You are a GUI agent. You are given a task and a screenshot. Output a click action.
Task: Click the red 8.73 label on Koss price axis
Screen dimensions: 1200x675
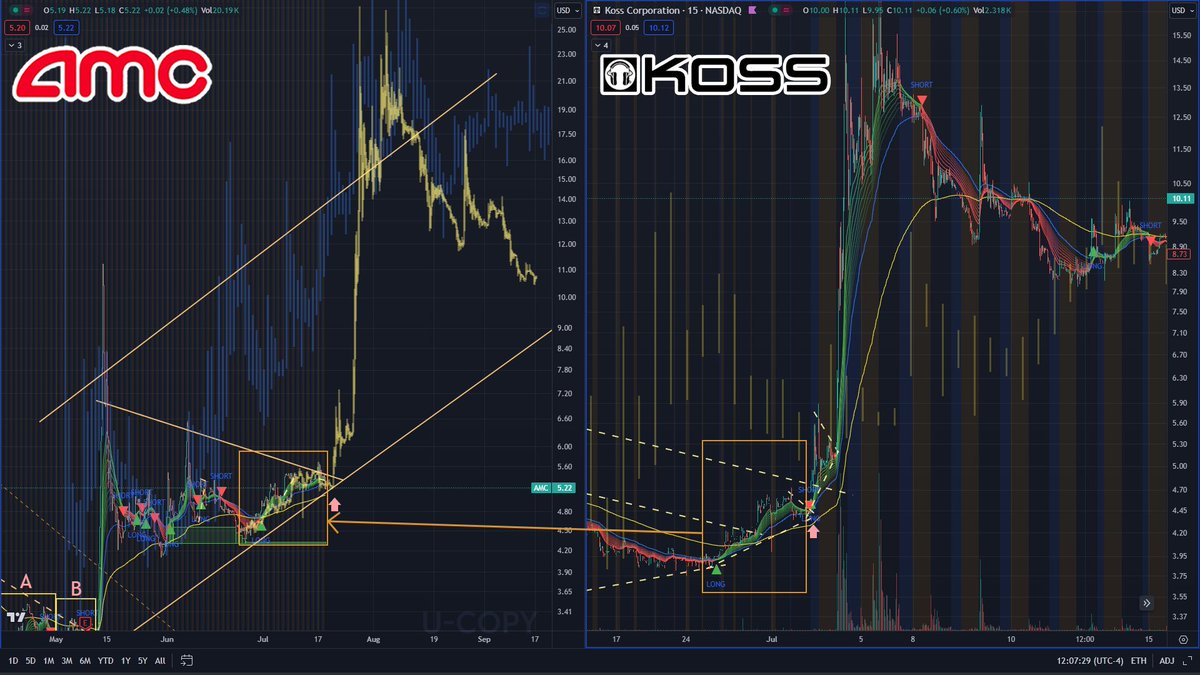[x=1181, y=256]
